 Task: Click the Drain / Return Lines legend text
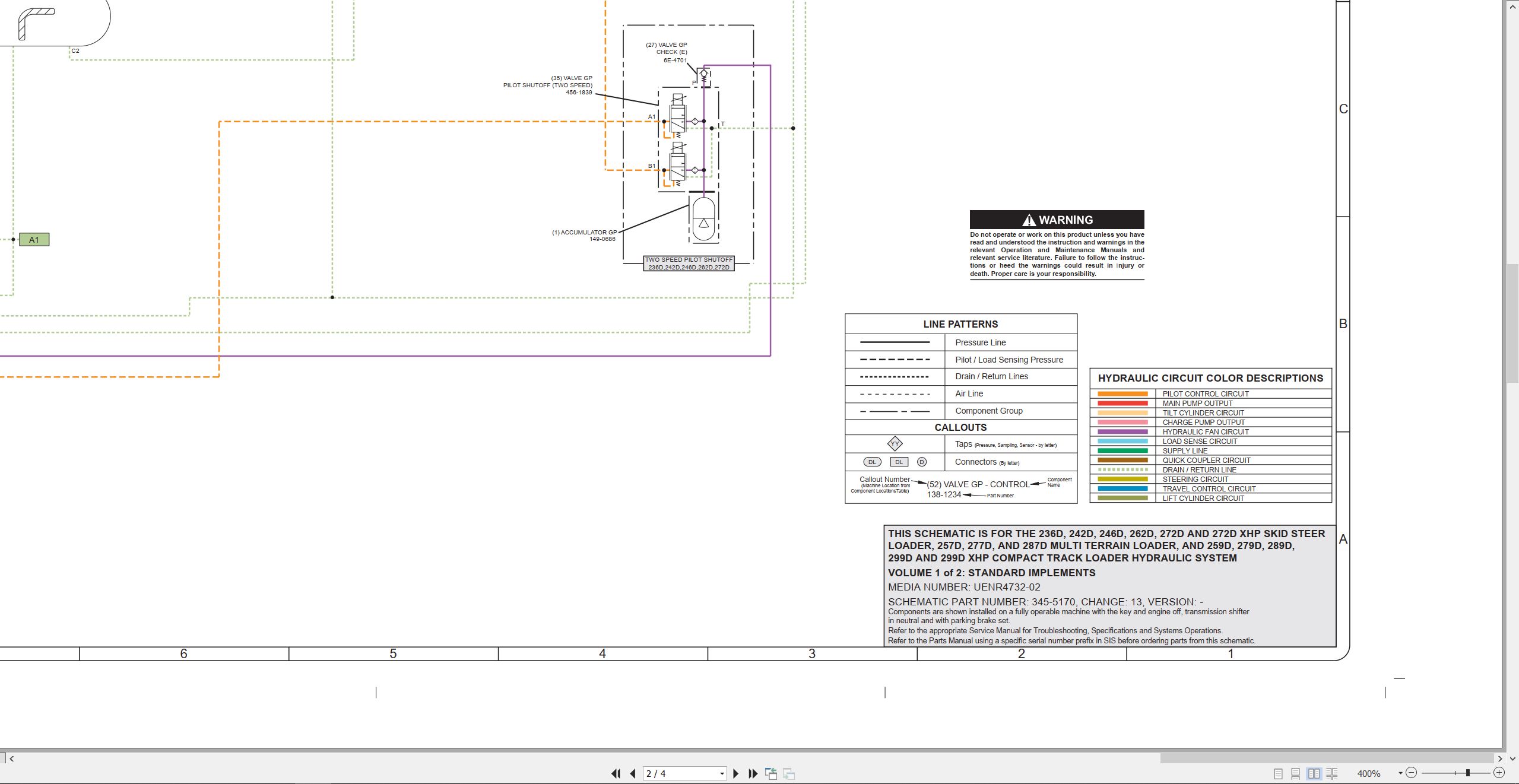pos(991,376)
